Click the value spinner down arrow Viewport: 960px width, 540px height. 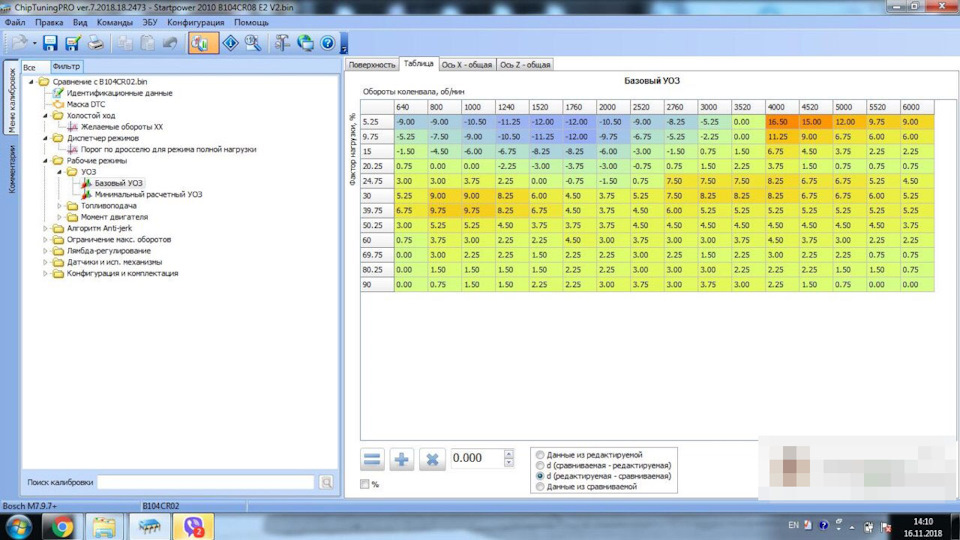click(509, 463)
